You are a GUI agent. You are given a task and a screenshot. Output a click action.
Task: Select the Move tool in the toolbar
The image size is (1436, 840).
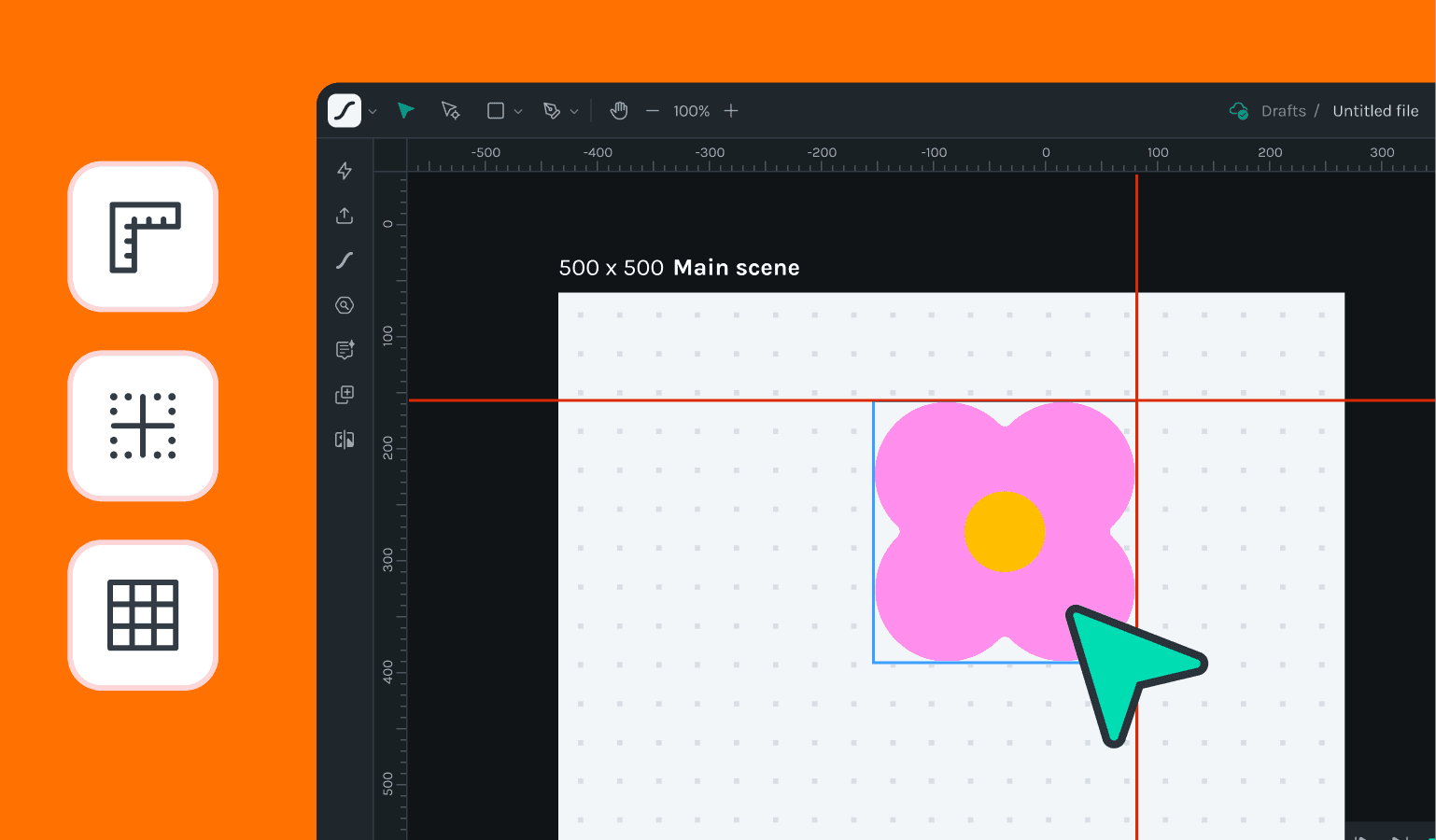click(x=405, y=110)
